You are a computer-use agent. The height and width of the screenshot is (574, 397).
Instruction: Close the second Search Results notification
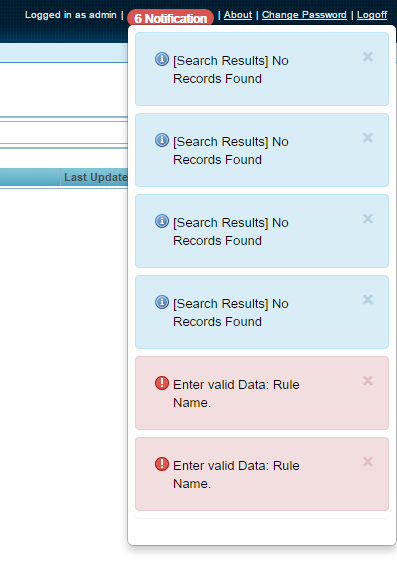click(x=368, y=138)
